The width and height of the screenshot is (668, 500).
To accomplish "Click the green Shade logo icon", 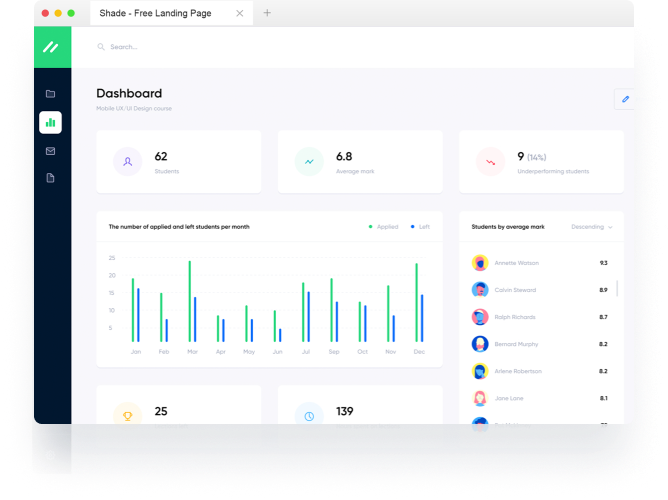I will coord(51,47).
